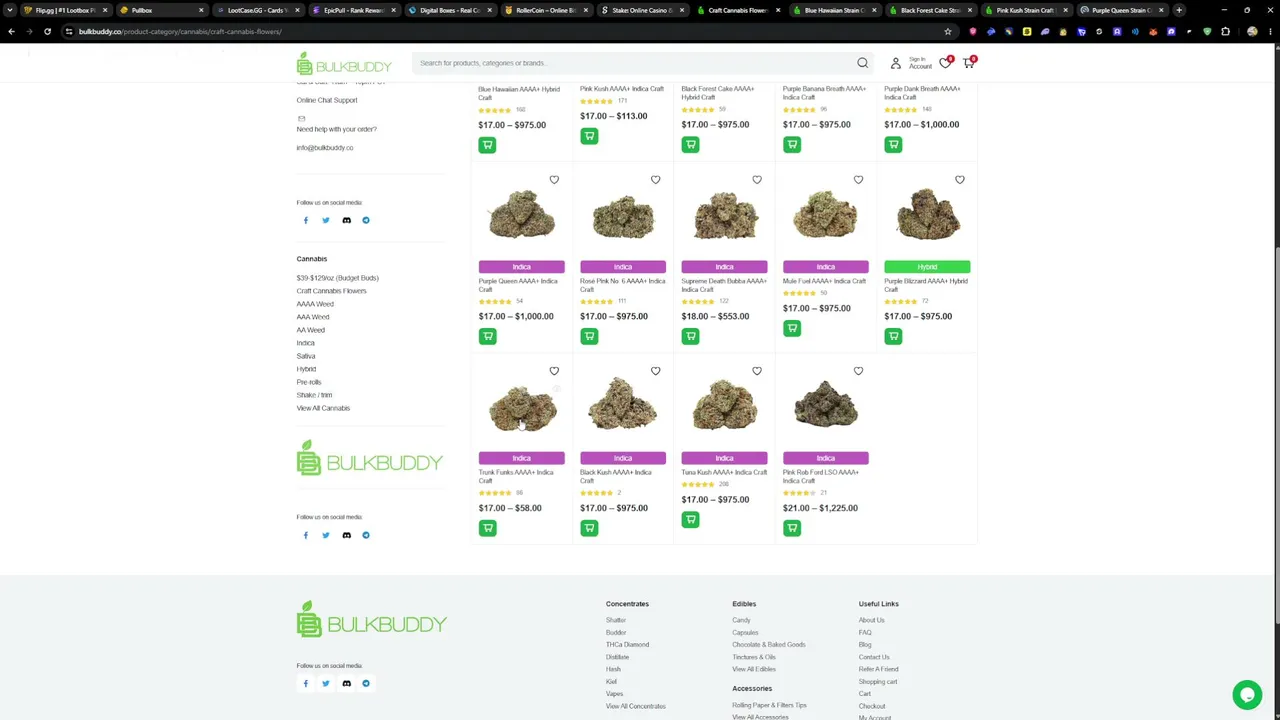The height and width of the screenshot is (720, 1280).
Task: Add Pink Rob Ford LSO to cart
Action: (x=792, y=528)
